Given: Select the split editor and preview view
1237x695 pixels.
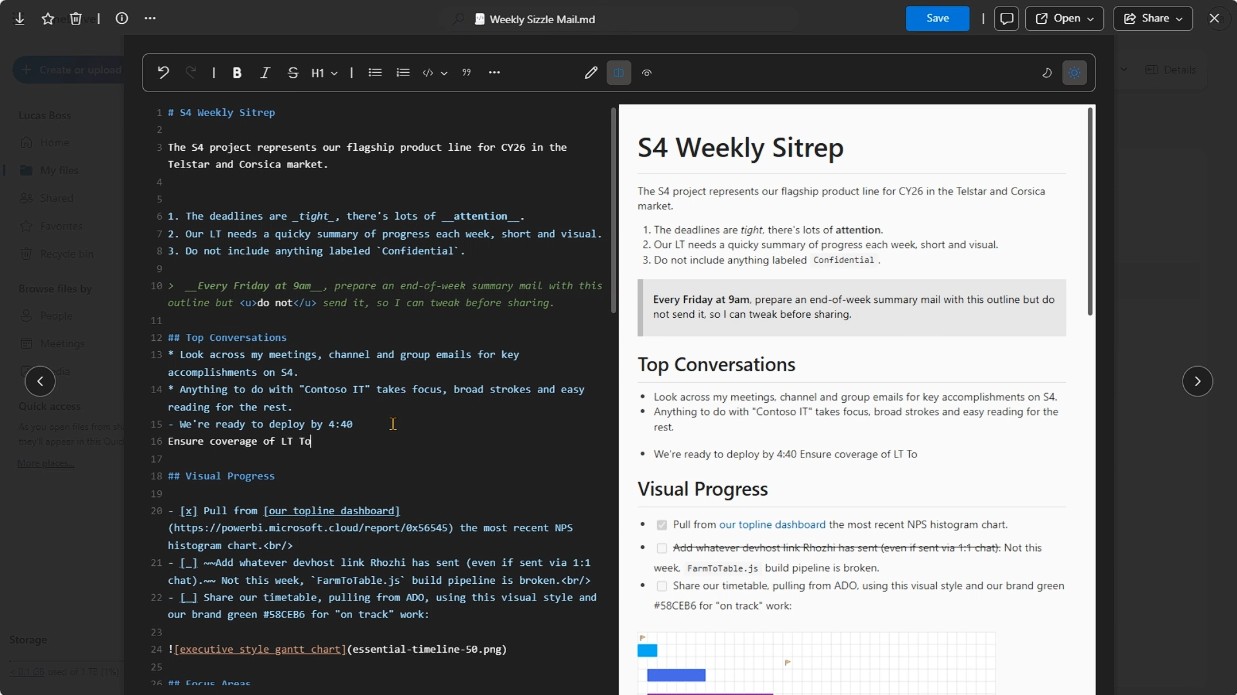Looking at the screenshot, I should point(619,72).
